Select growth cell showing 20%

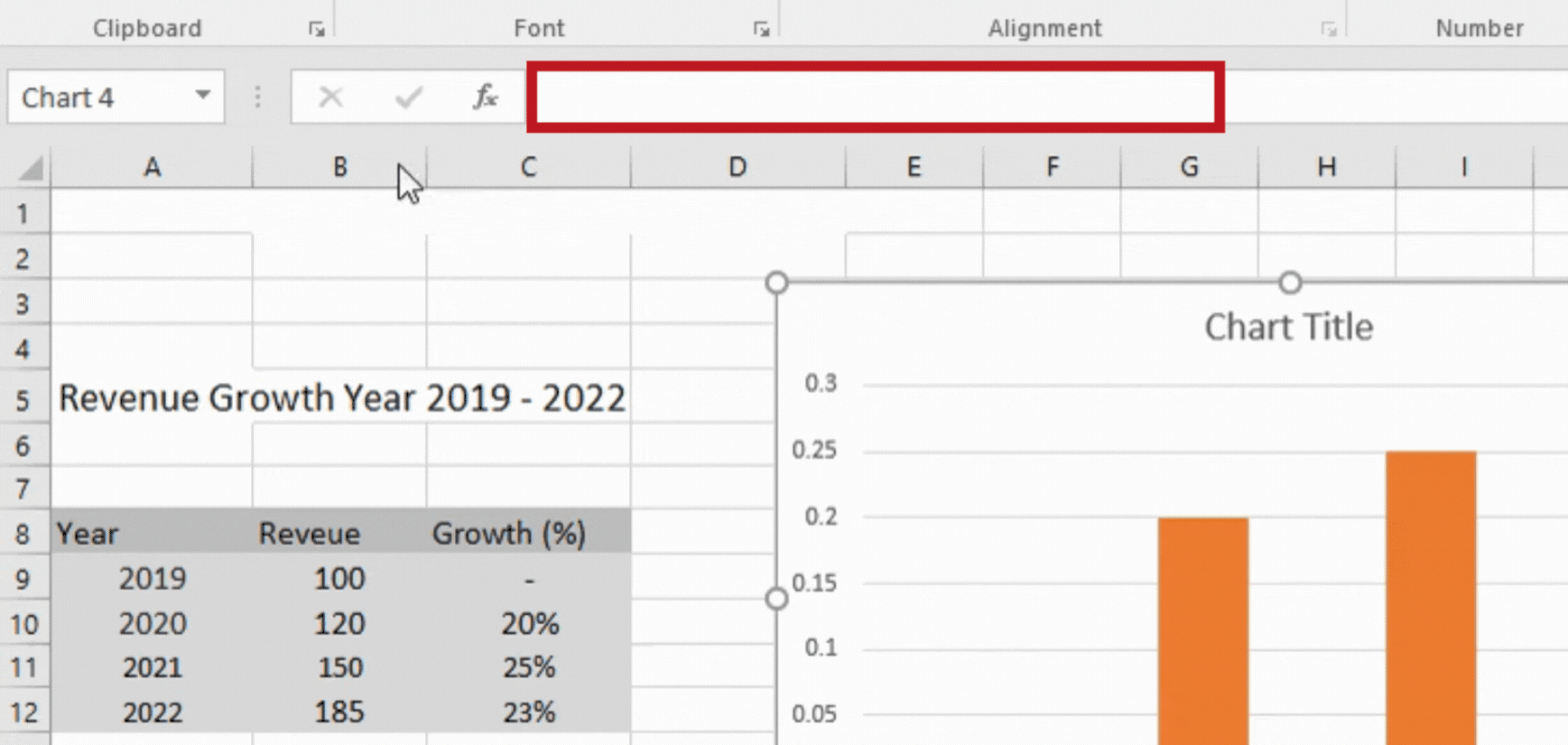point(528,623)
